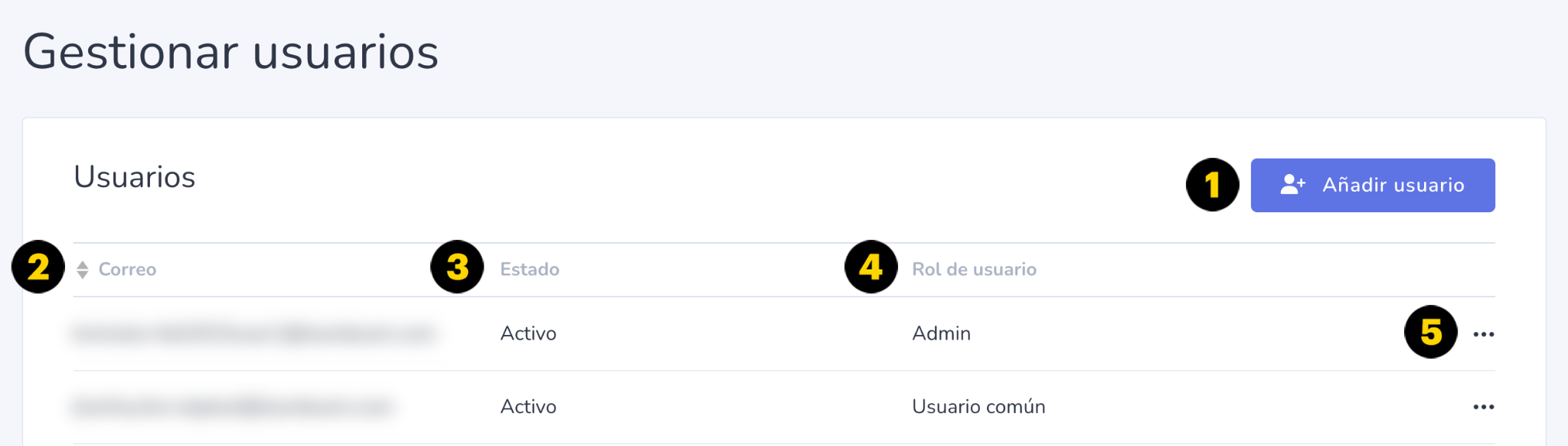1568x446 pixels.
Task: Select the blurred email of the Admin user
Action: click(254, 333)
